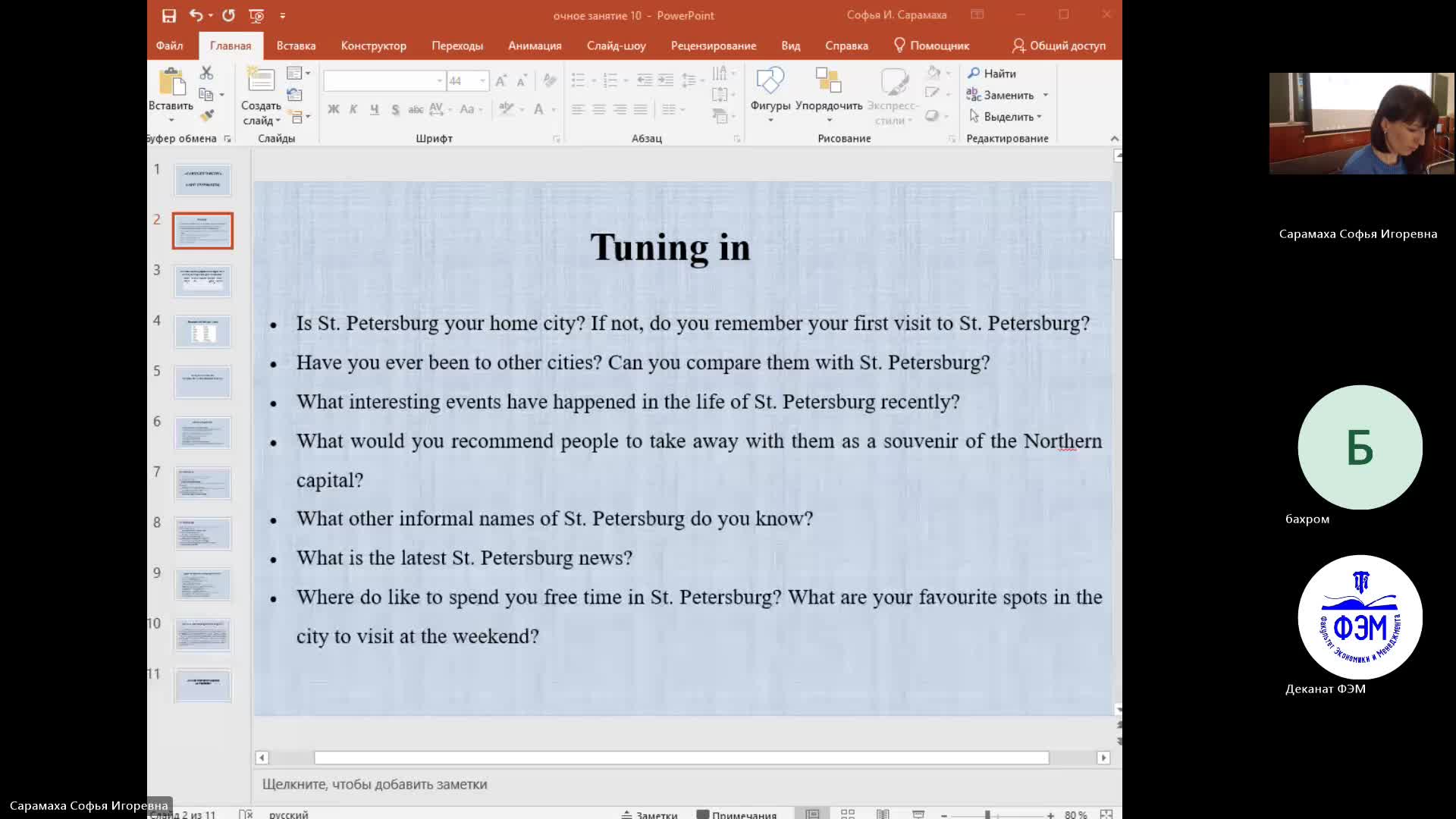Select the Format Painter brush icon
Image resolution: width=1456 pixels, height=819 pixels.
point(206,116)
